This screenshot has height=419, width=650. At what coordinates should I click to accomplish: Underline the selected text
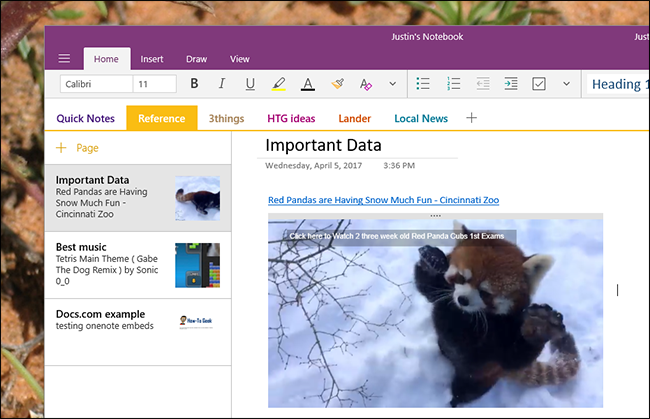(250, 84)
